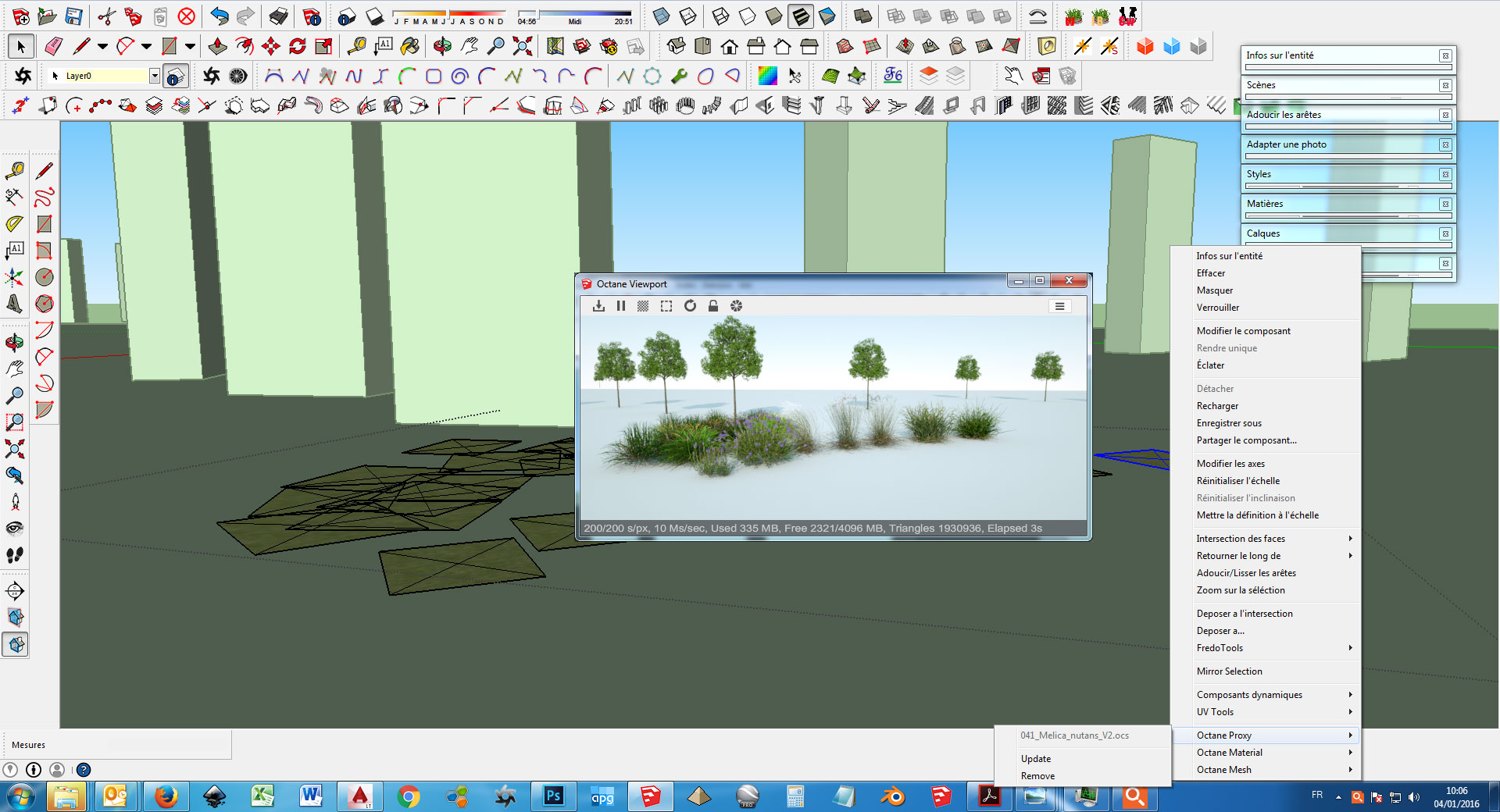Toggle the render region selection icon

(x=666, y=306)
